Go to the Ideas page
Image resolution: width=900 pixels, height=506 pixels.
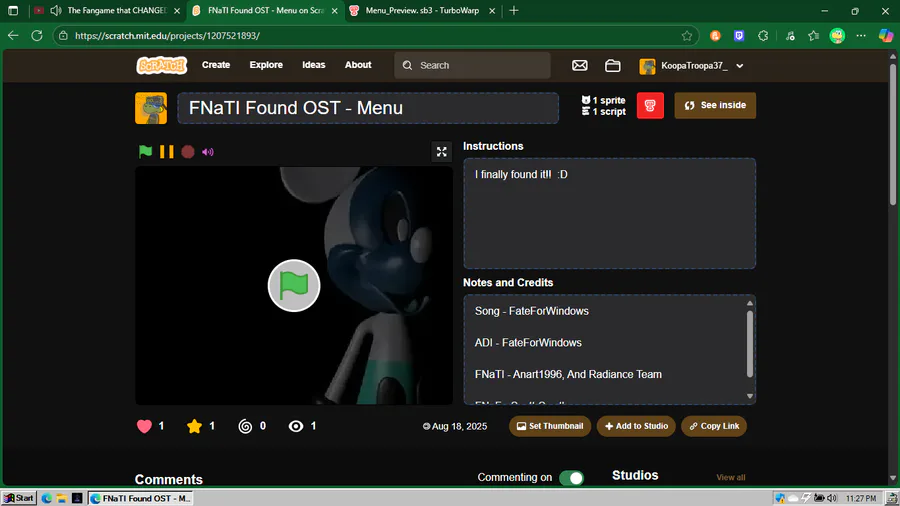click(313, 65)
